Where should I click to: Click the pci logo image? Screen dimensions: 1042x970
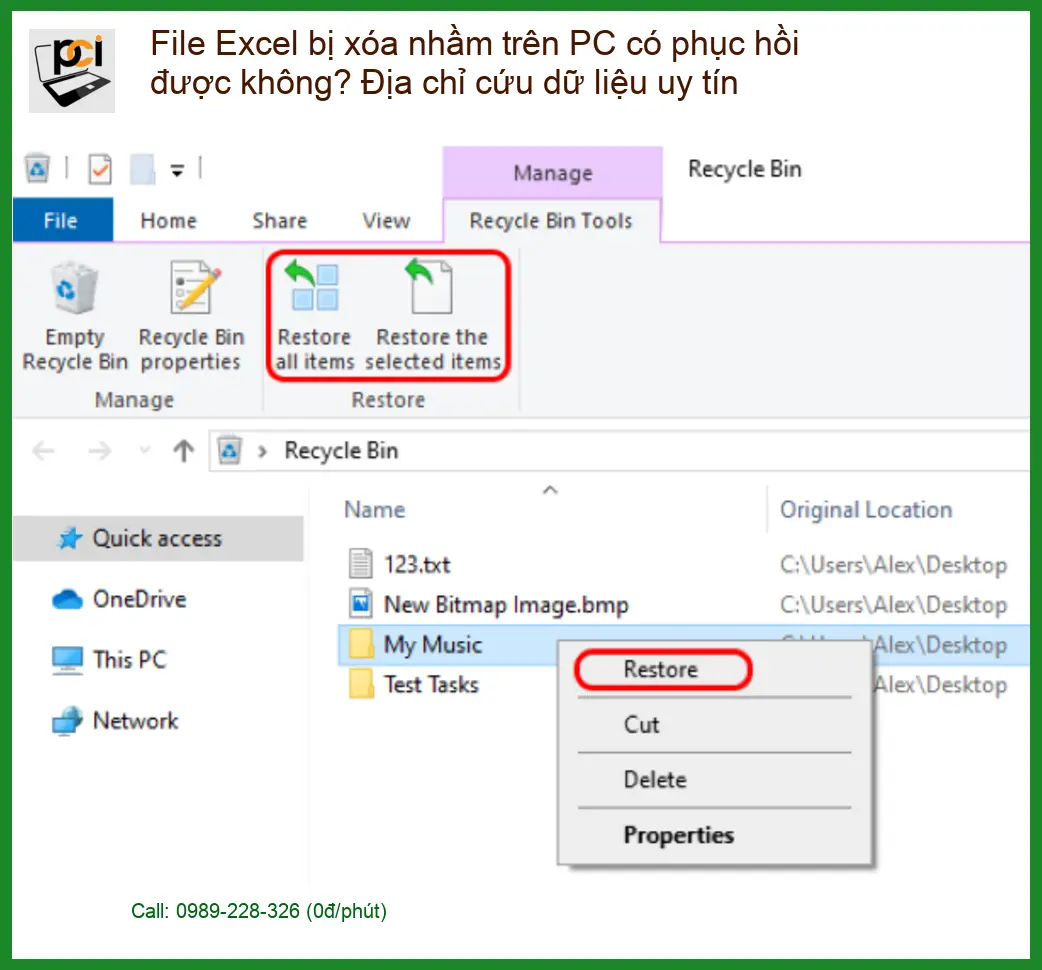click(72, 70)
